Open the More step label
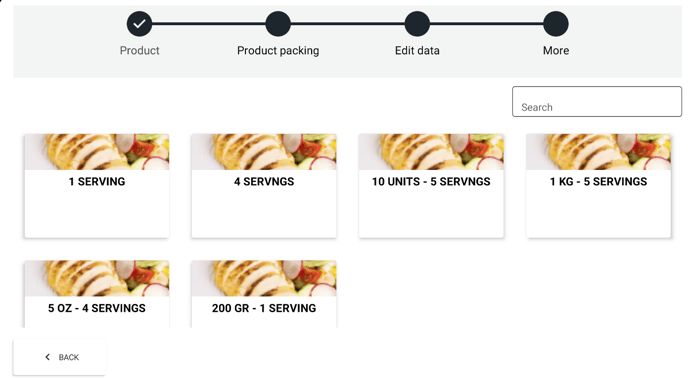This screenshot has width=688, height=378. tap(555, 50)
